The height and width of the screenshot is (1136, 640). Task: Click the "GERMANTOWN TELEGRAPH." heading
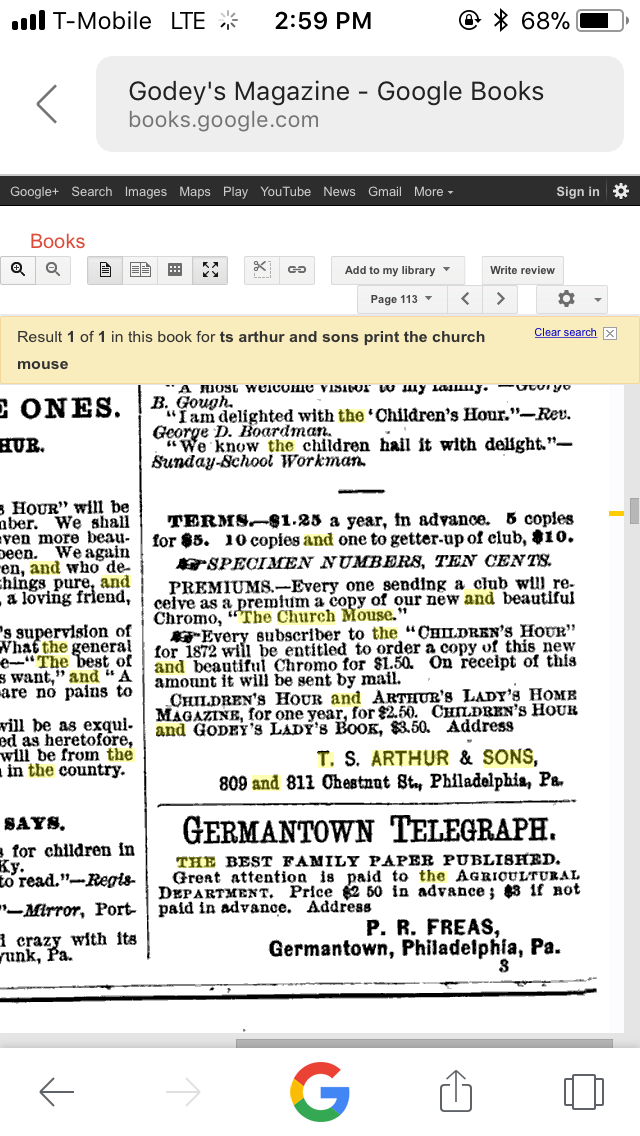coord(369,830)
